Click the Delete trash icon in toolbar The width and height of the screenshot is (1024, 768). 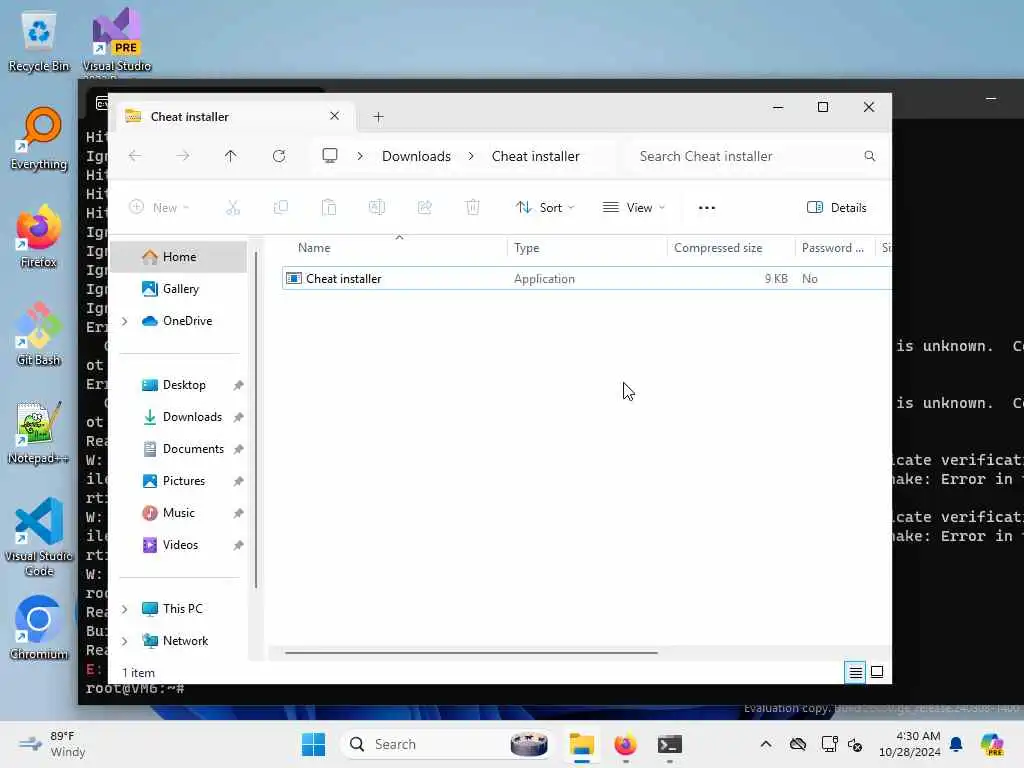pyautogui.click(x=472, y=208)
